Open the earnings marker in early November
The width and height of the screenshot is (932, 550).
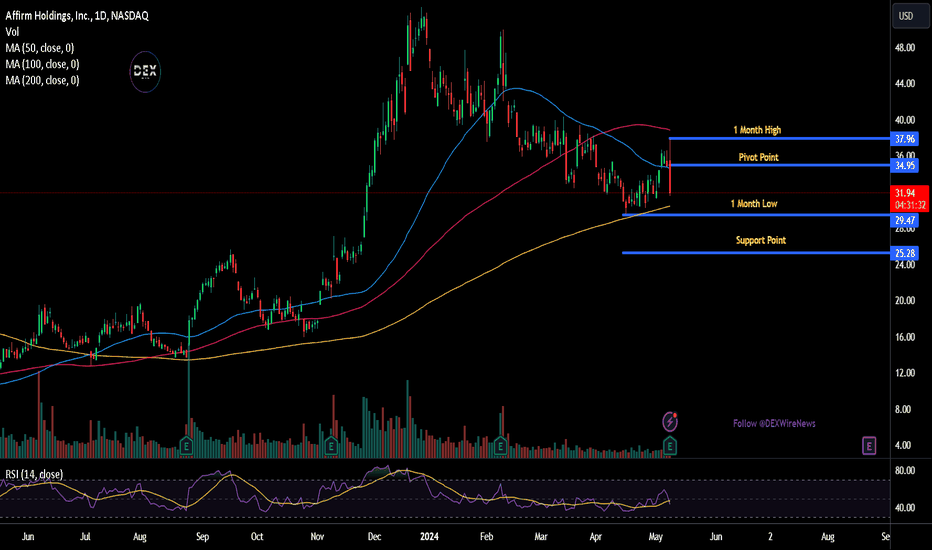click(330, 445)
